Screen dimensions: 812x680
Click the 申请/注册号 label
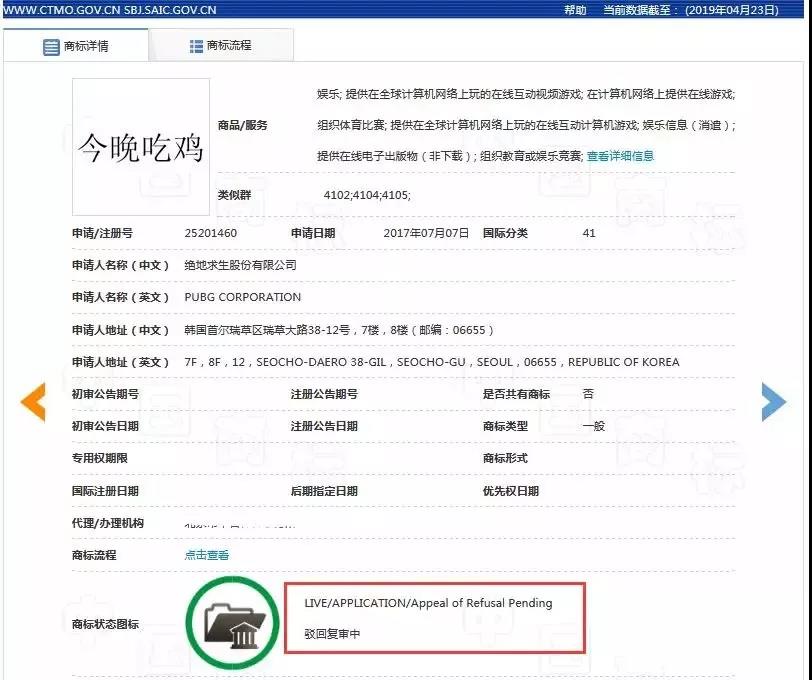point(102,233)
